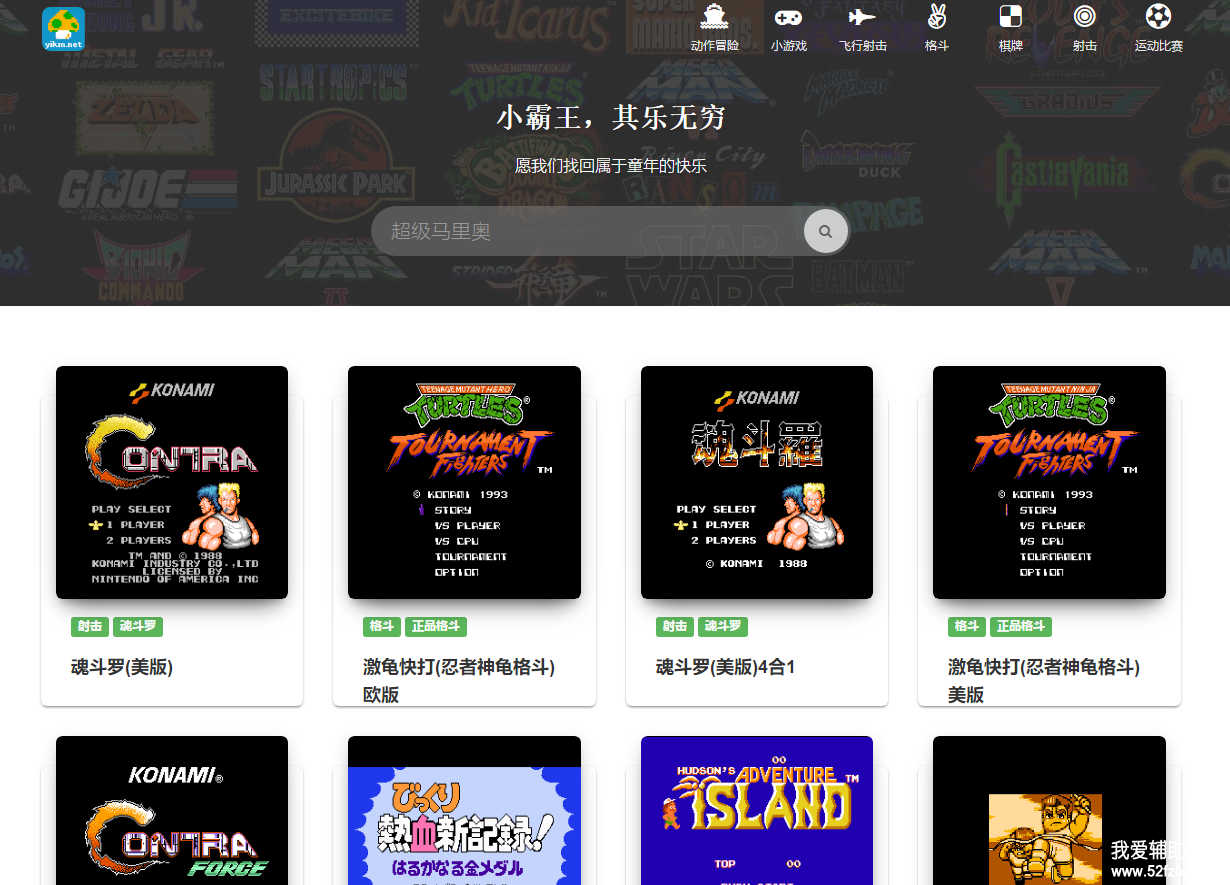Open the 射击 category label in navigation
The width and height of the screenshot is (1230, 885).
1085,46
